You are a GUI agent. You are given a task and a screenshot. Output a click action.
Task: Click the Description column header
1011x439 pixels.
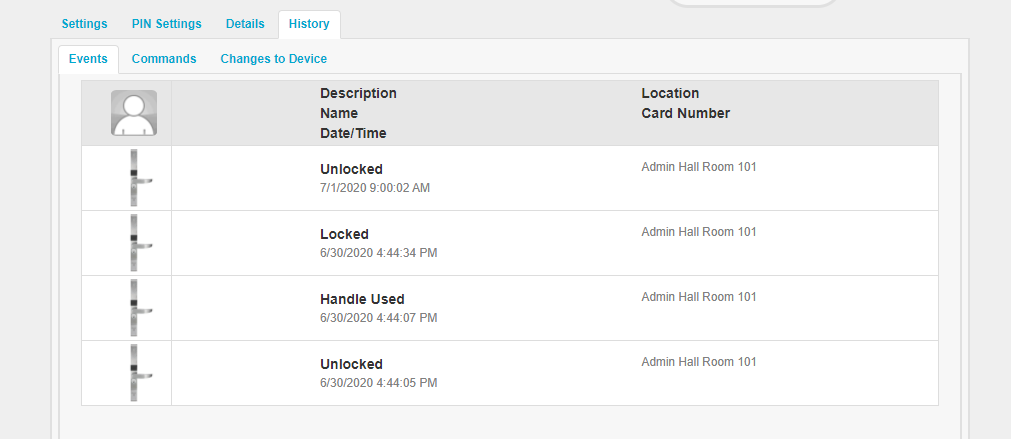coord(358,93)
